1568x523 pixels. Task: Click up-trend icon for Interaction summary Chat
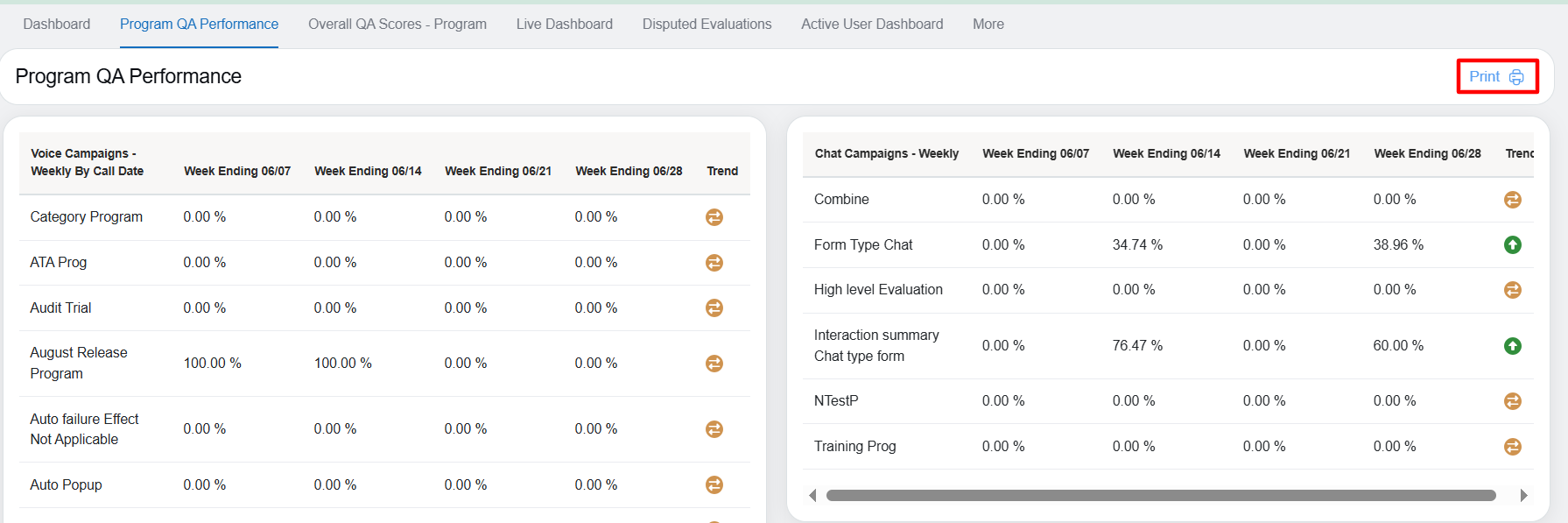tap(1512, 346)
